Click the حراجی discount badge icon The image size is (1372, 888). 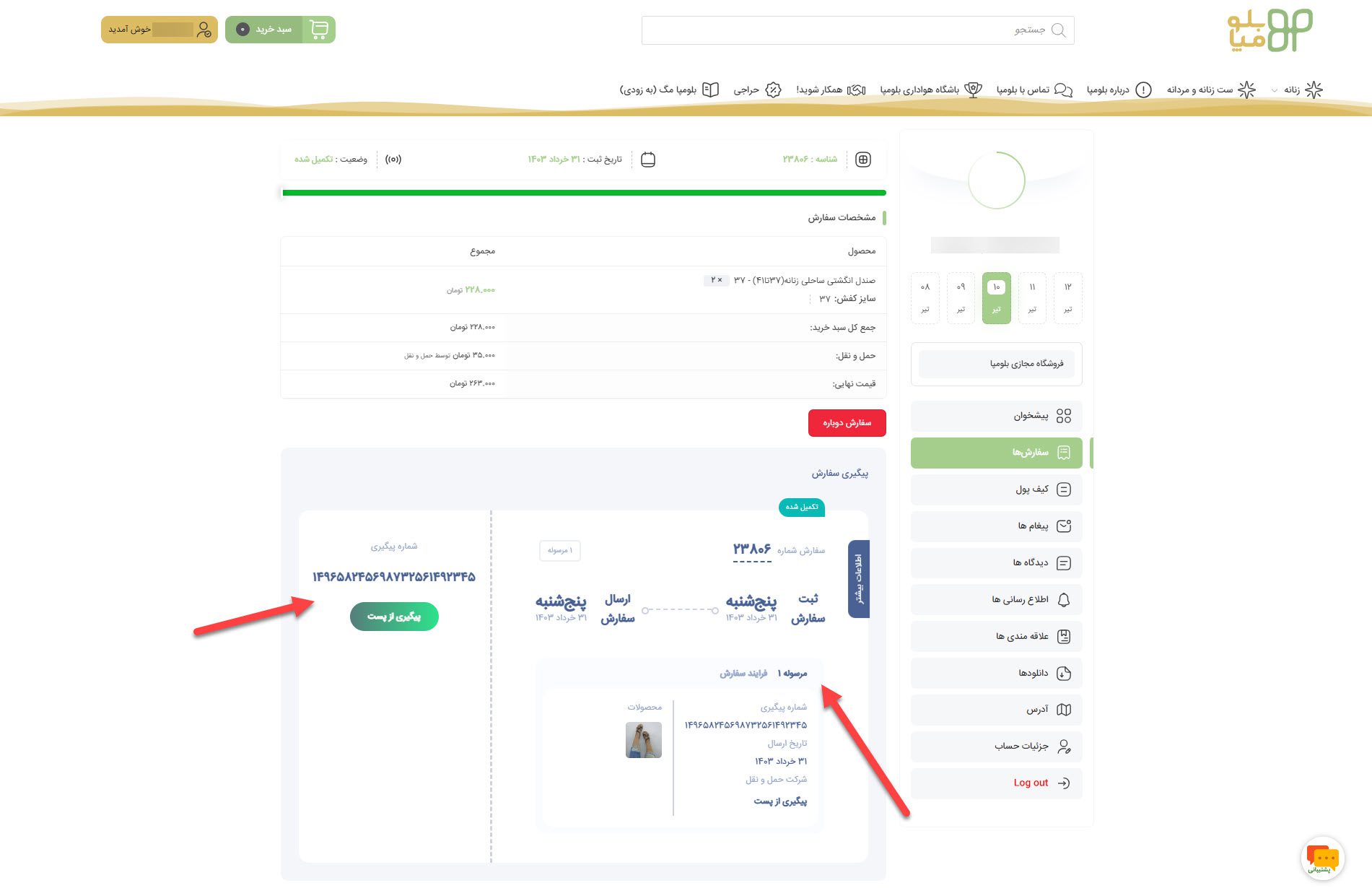pos(773,90)
